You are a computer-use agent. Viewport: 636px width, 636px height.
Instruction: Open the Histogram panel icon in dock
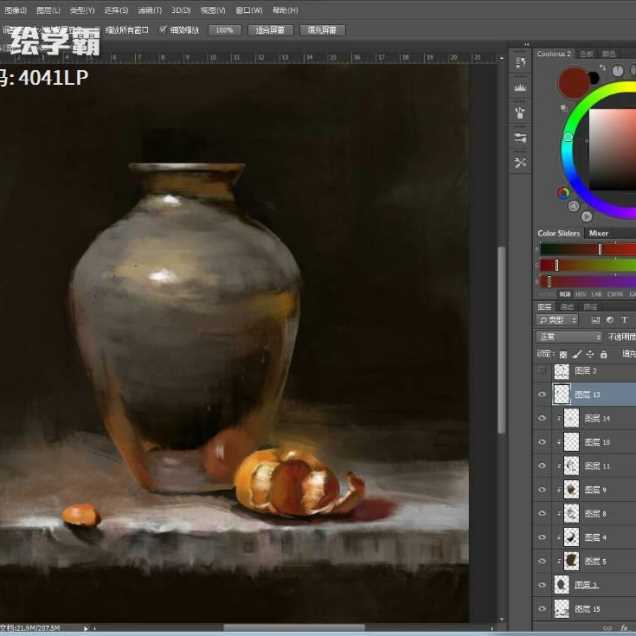click(x=520, y=87)
